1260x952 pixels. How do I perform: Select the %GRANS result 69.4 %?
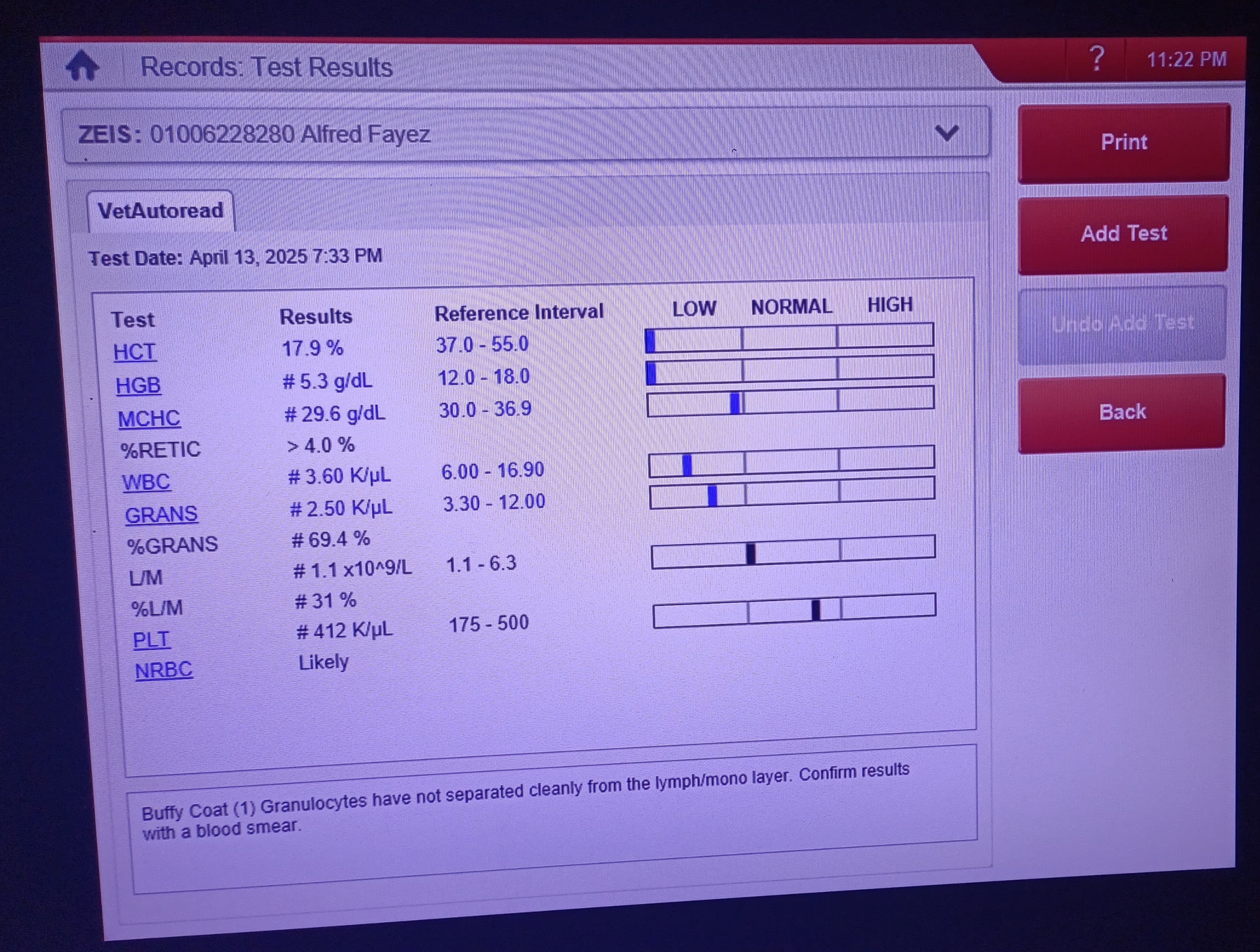tap(331, 539)
